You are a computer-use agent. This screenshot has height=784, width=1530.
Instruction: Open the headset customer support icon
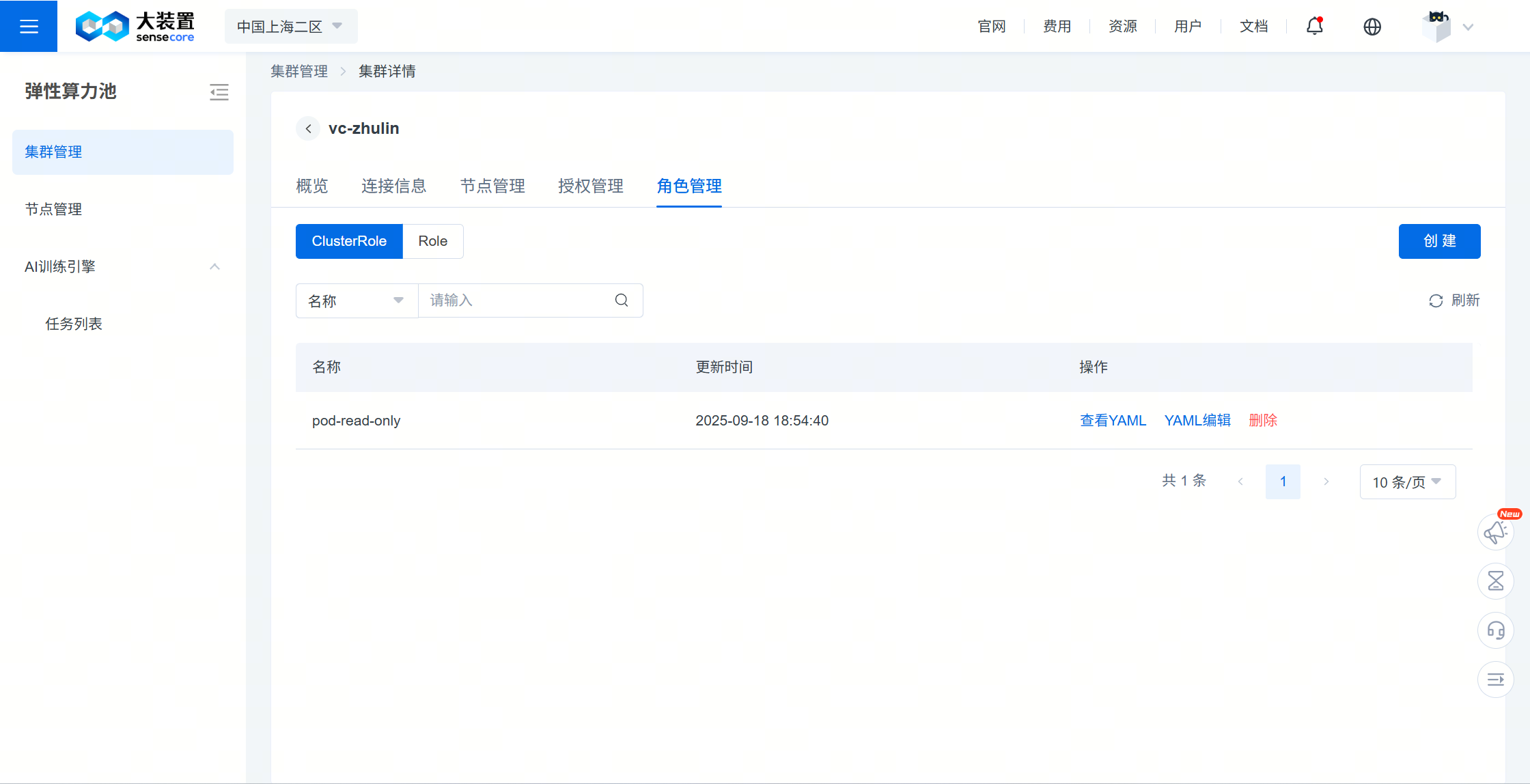1495,630
